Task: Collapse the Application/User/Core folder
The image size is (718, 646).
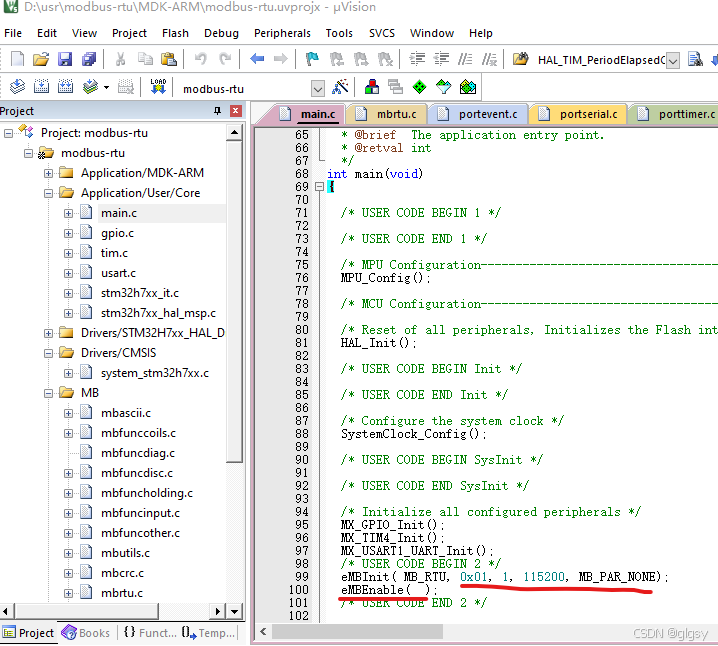Action: click(48, 193)
